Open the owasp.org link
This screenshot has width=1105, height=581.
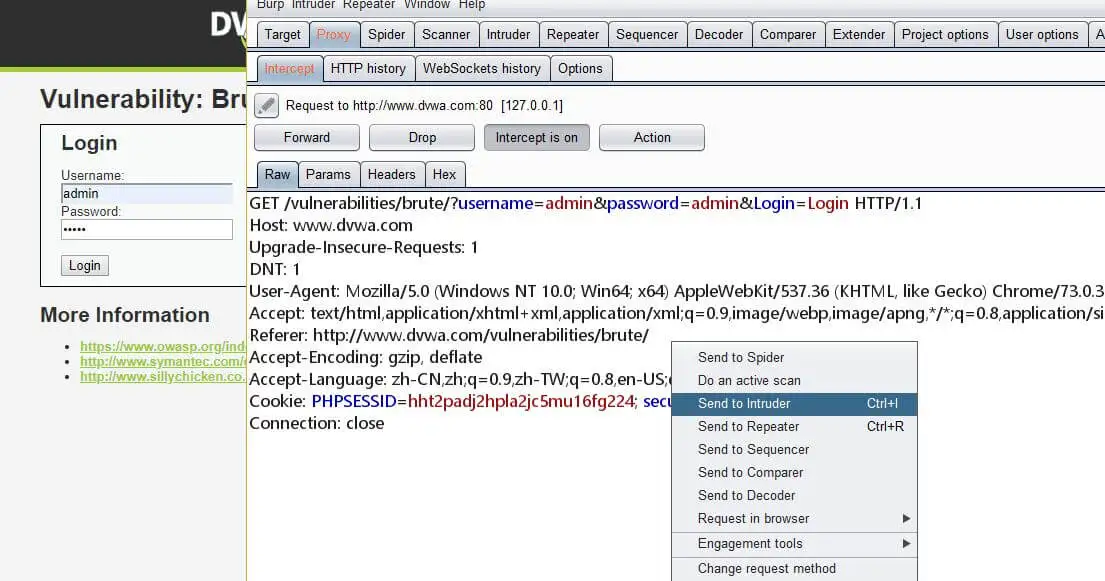[163, 346]
